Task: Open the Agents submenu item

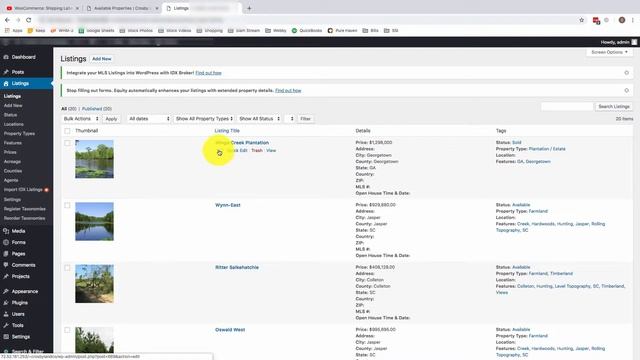Action: coord(11,180)
